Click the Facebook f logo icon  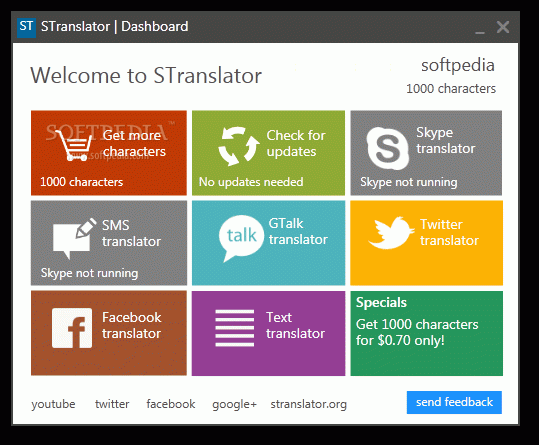(x=72, y=328)
